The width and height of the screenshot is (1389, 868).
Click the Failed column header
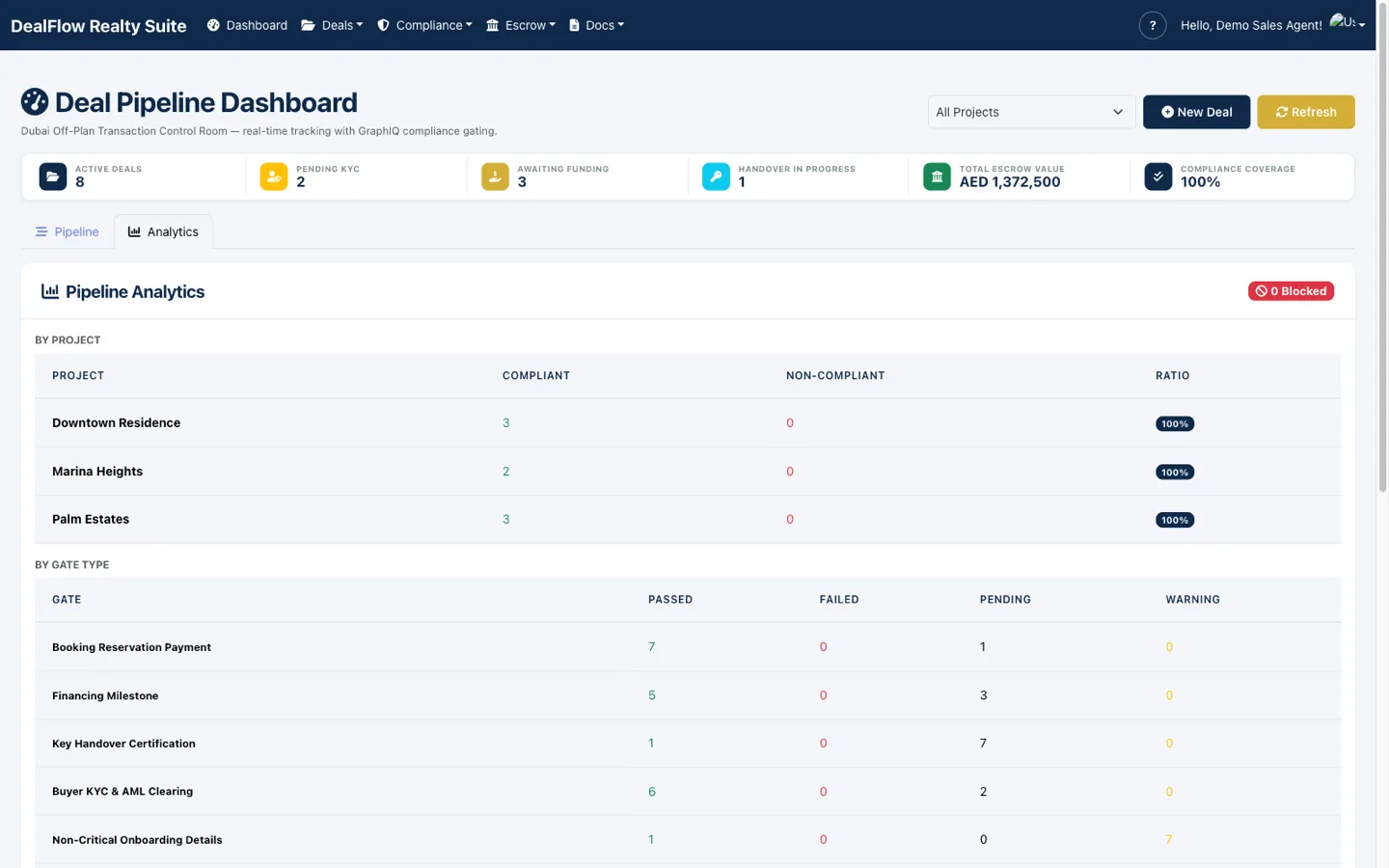[839, 599]
